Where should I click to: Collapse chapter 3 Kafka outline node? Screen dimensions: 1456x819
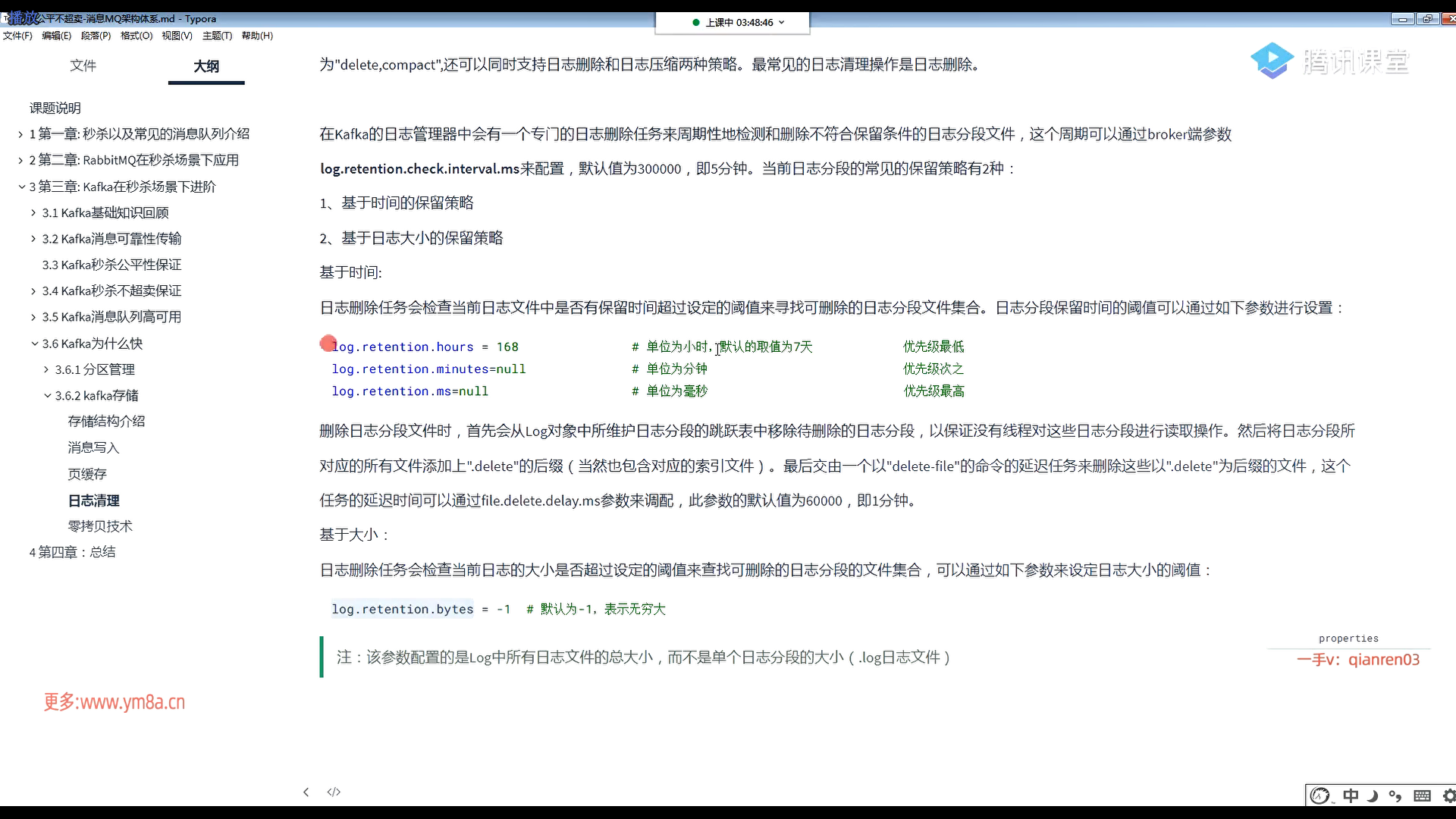pyautogui.click(x=21, y=187)
